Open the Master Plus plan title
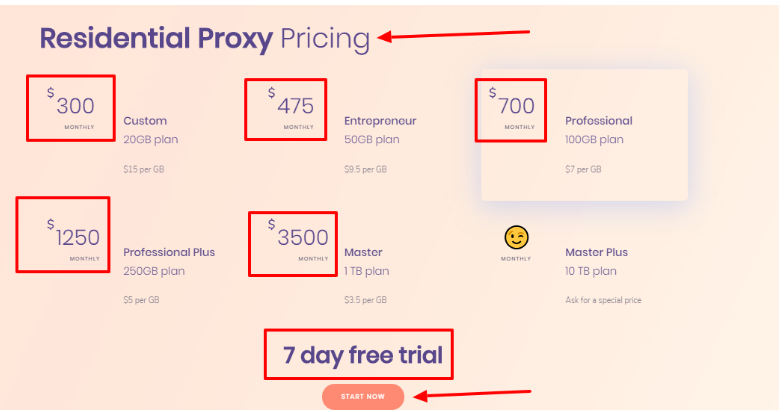The width and height of the screenshot is (784, 412). (596, 252)
